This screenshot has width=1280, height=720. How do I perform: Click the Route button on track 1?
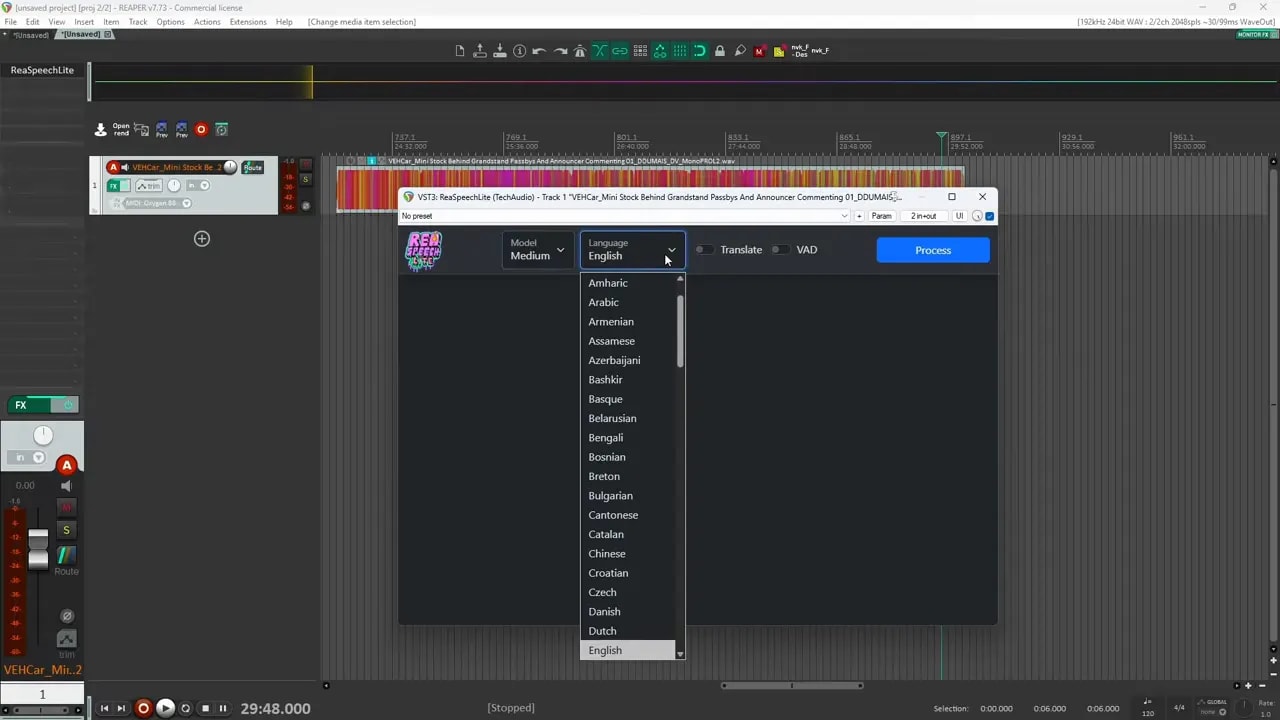coord(252,167)
